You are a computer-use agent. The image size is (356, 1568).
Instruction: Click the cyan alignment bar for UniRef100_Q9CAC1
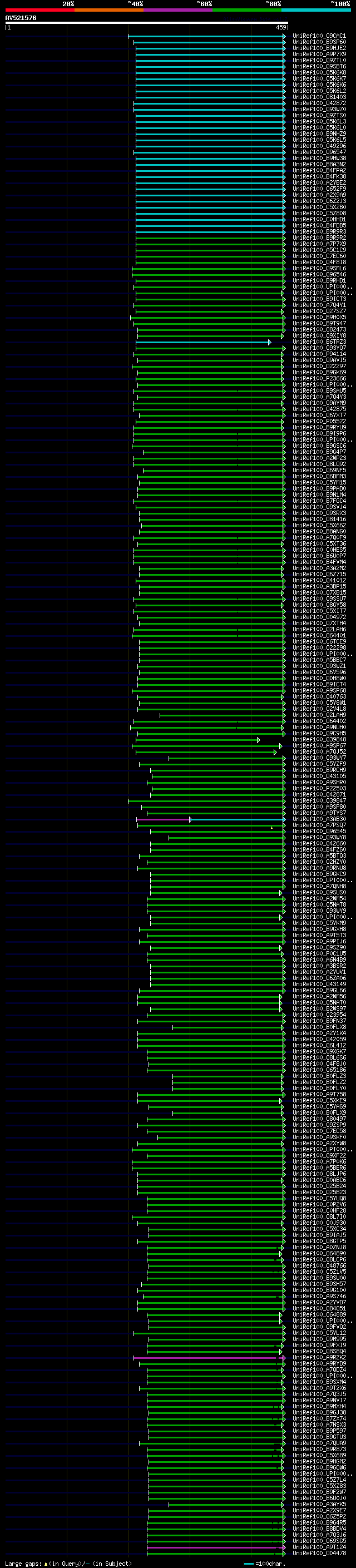click(x=206, y=36)
